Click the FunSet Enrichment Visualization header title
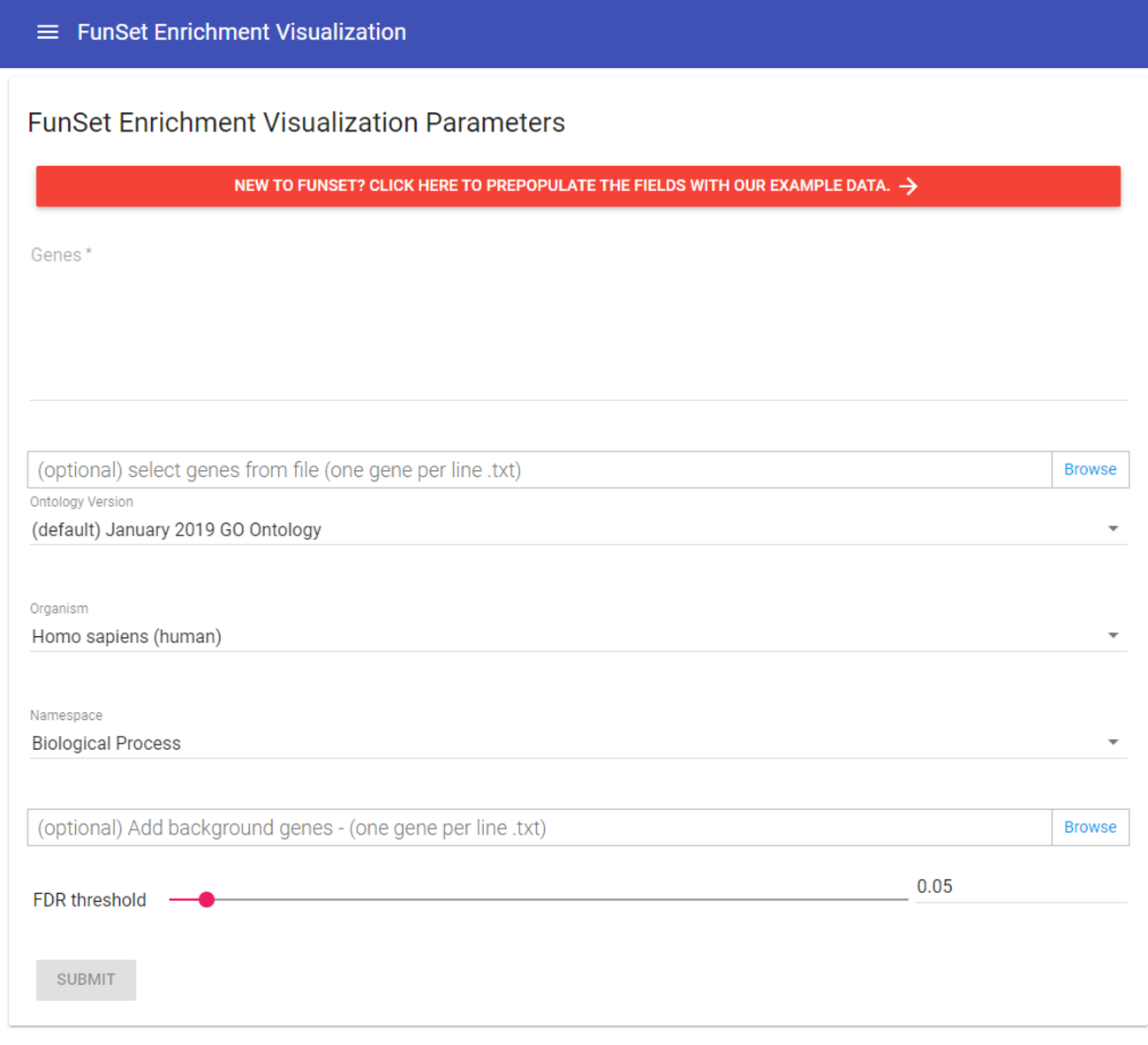The height and width of the screenshot is (1045, 1148). tap(242, 33)
